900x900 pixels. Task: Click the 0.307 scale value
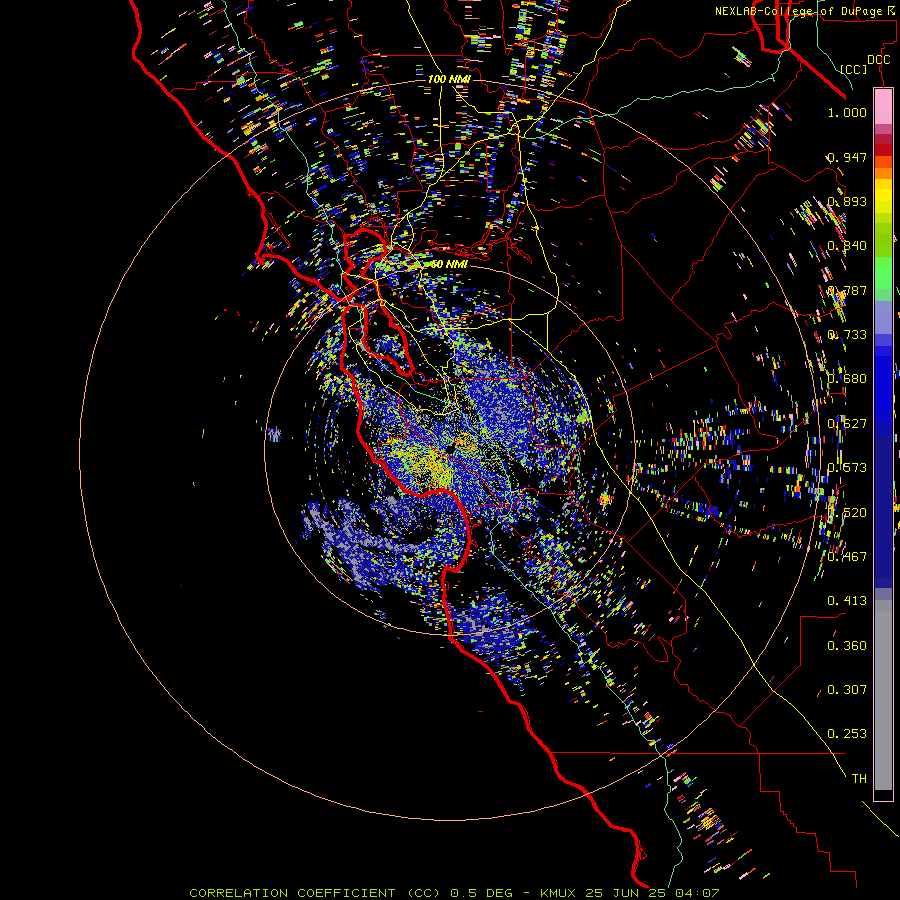(x=847, y=689)
